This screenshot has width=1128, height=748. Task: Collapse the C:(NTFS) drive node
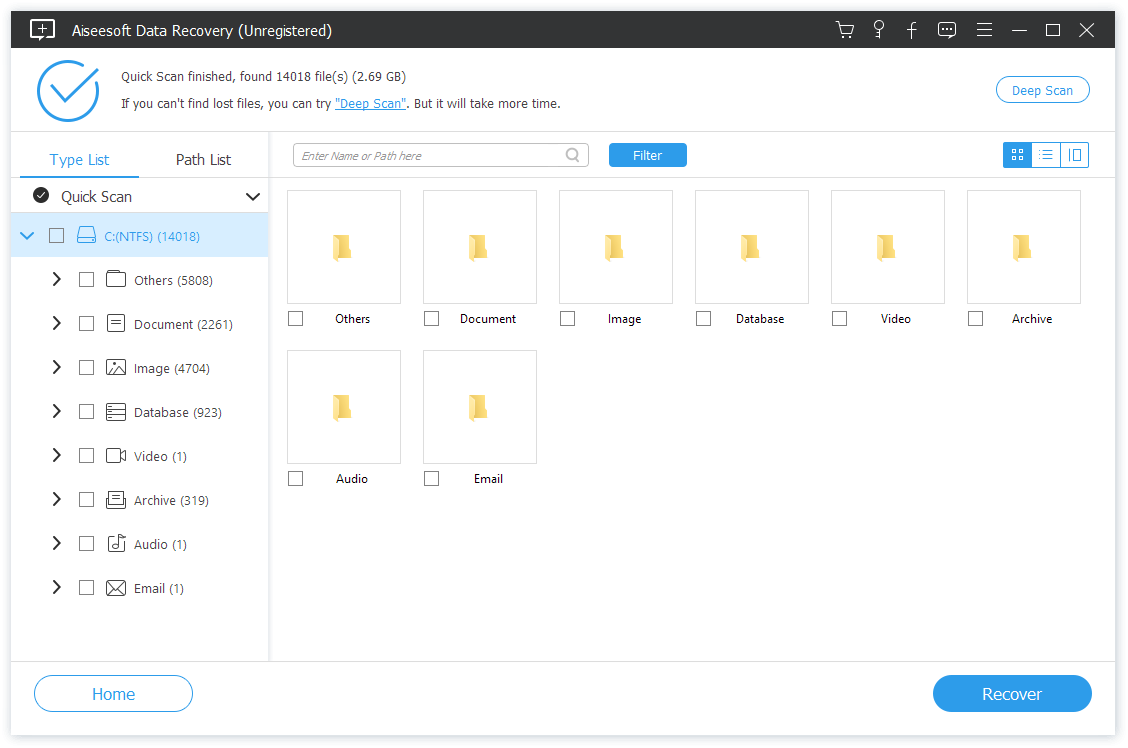(x=27, y=235)
